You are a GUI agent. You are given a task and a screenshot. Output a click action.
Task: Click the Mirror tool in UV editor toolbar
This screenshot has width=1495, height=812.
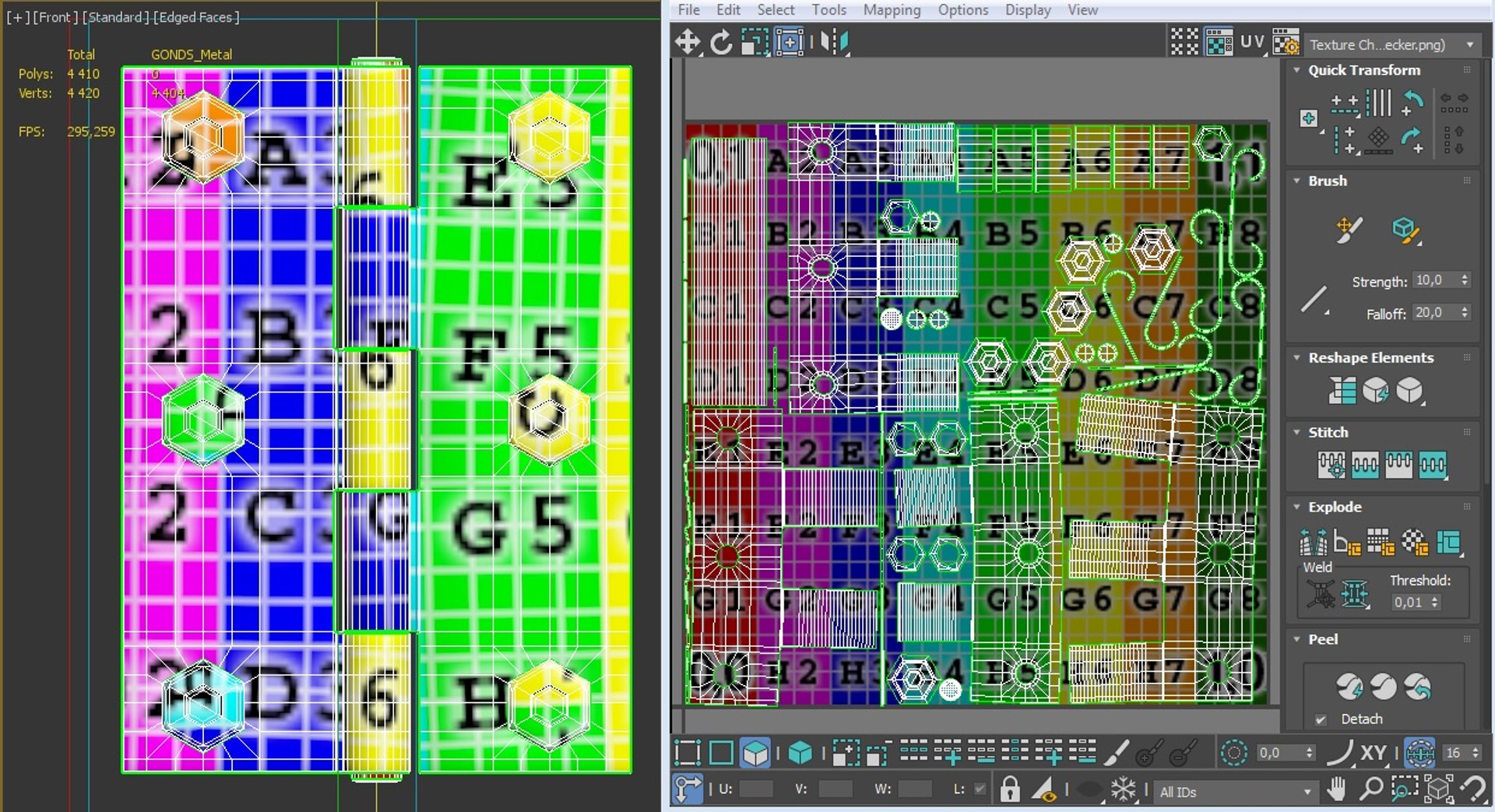click(x=834, y=42)
